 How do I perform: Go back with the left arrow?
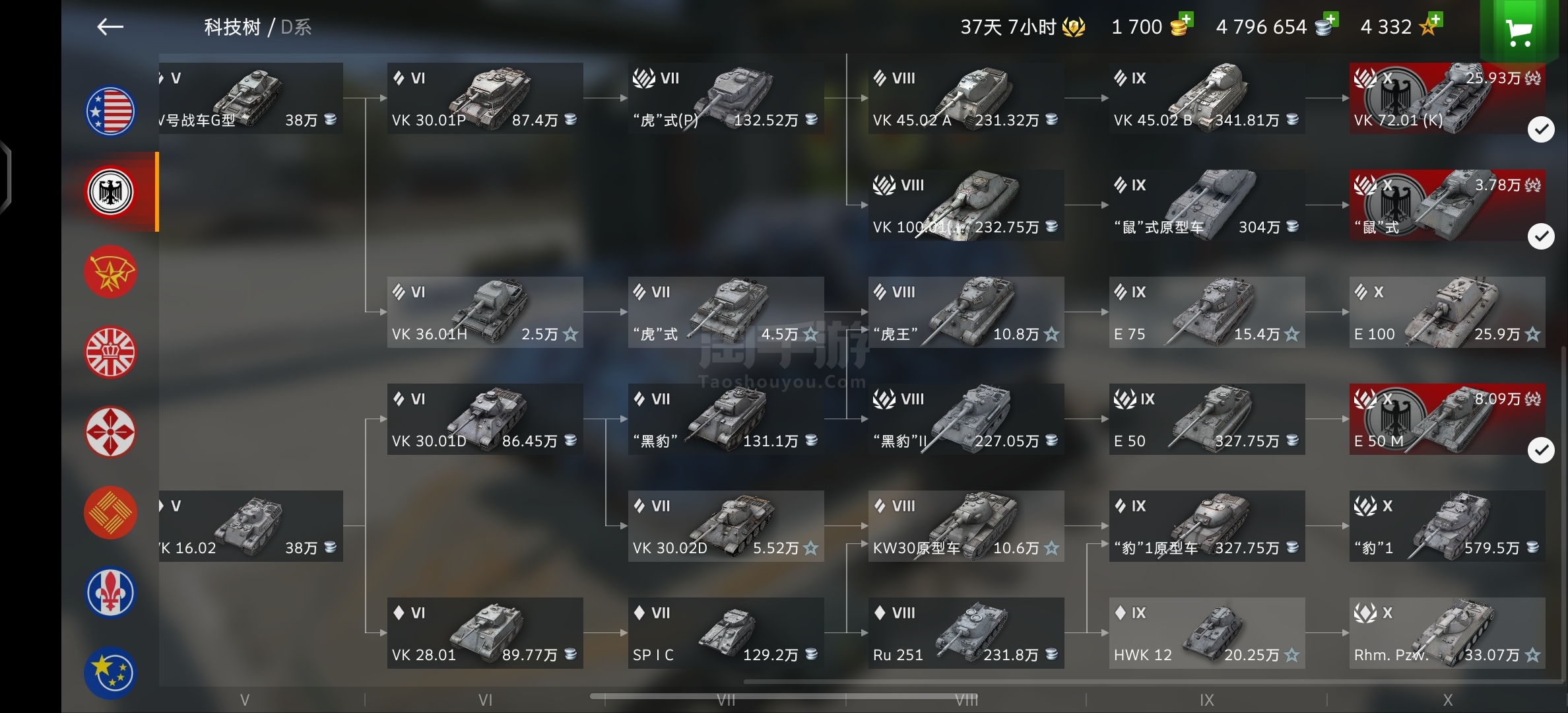coord(110,26)
